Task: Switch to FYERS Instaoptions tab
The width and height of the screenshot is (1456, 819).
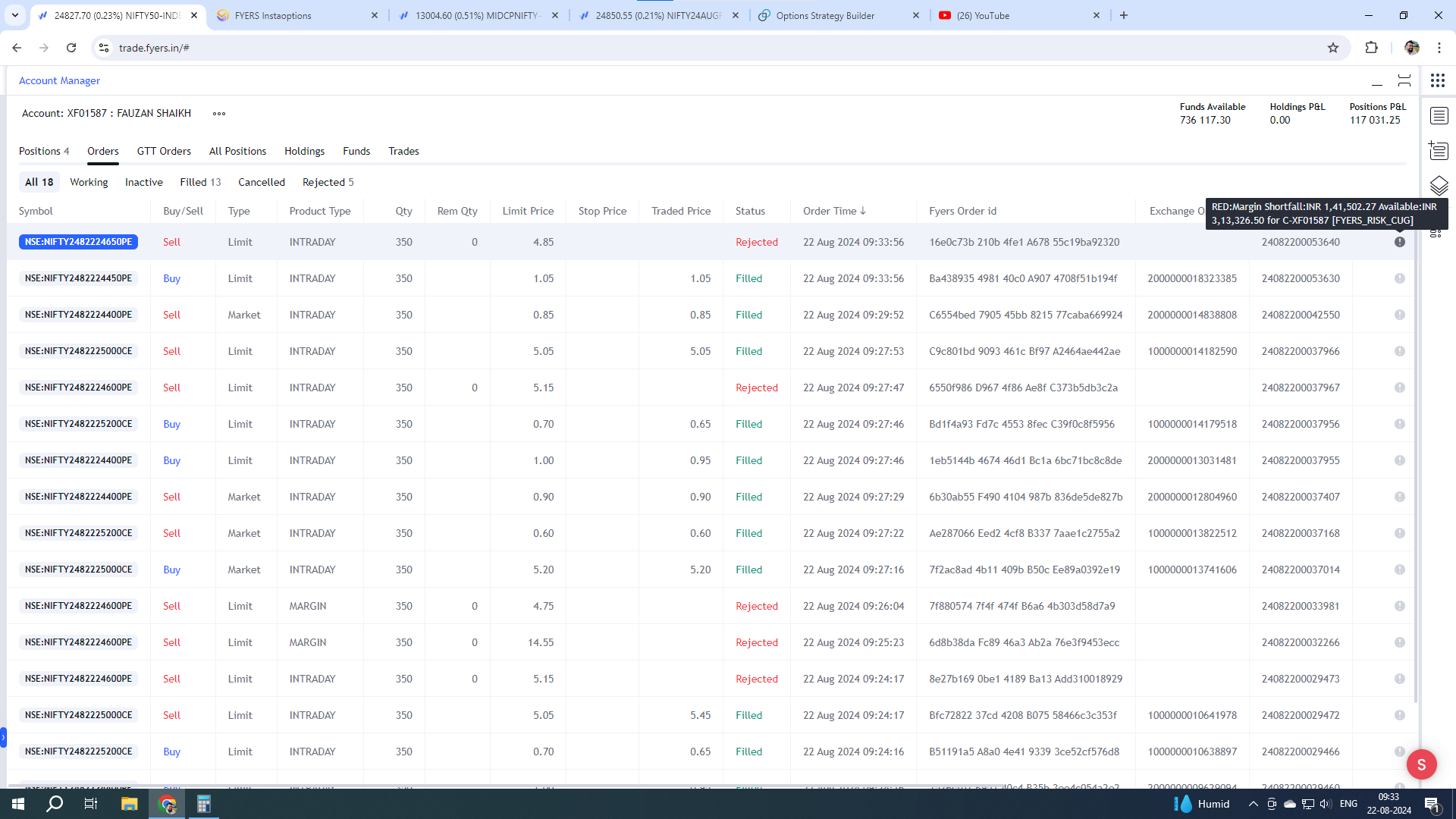Action: tap(297, 15)
